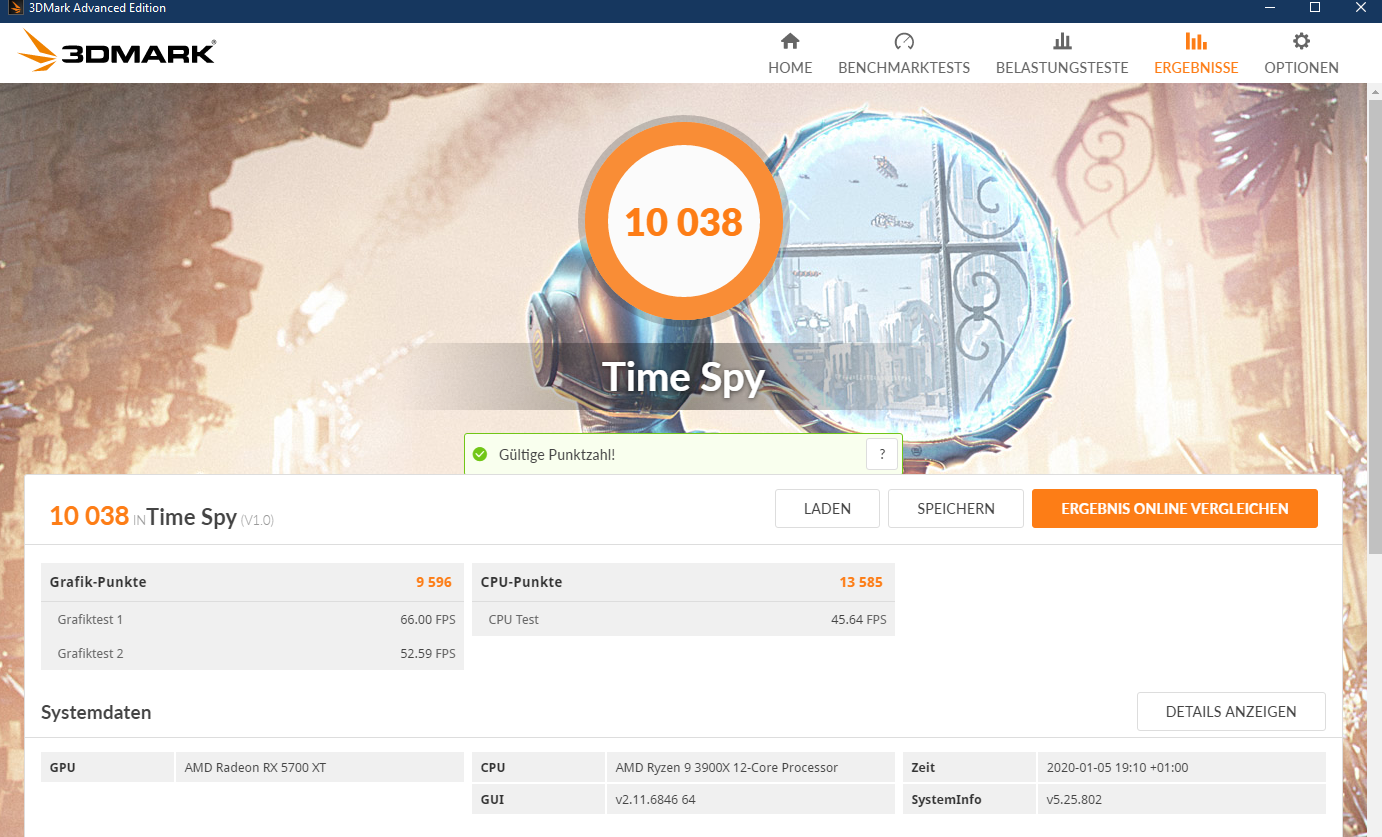Open the BELASTUNGSTESTE tab
The height and width of the screenshot is (837, 1382).
click(1062, 53)
